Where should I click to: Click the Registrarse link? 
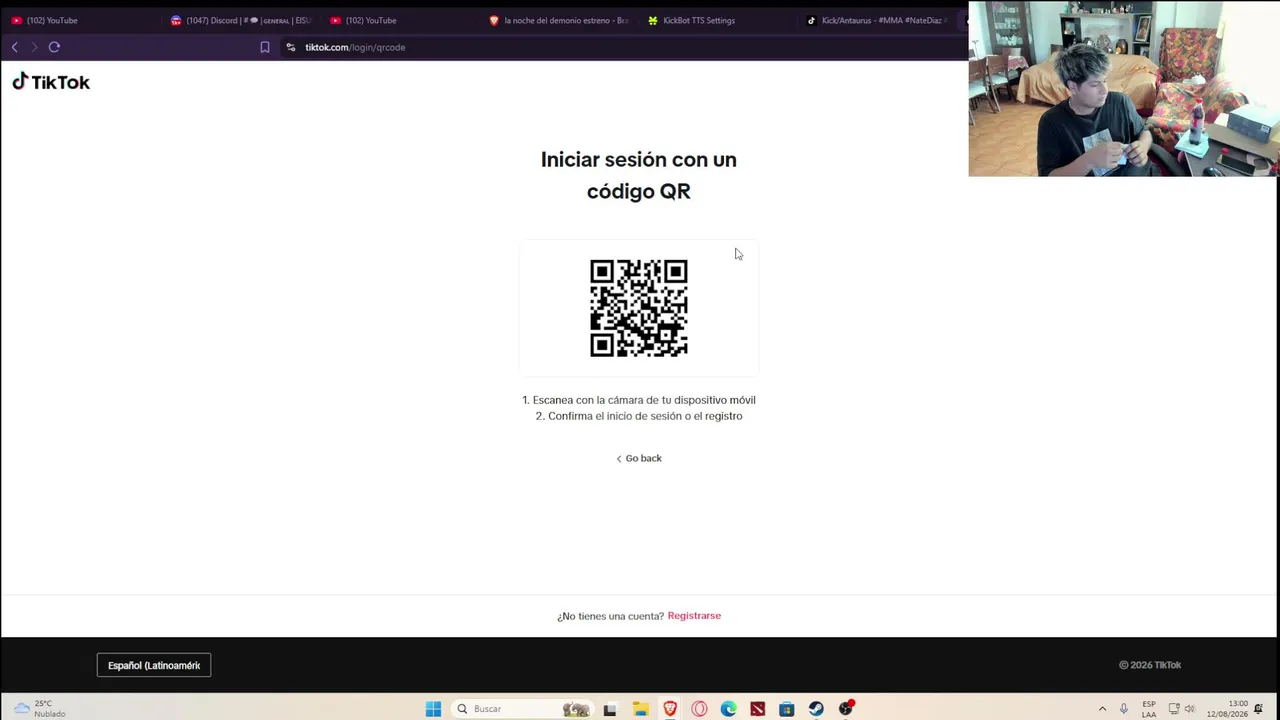[694, 616]
